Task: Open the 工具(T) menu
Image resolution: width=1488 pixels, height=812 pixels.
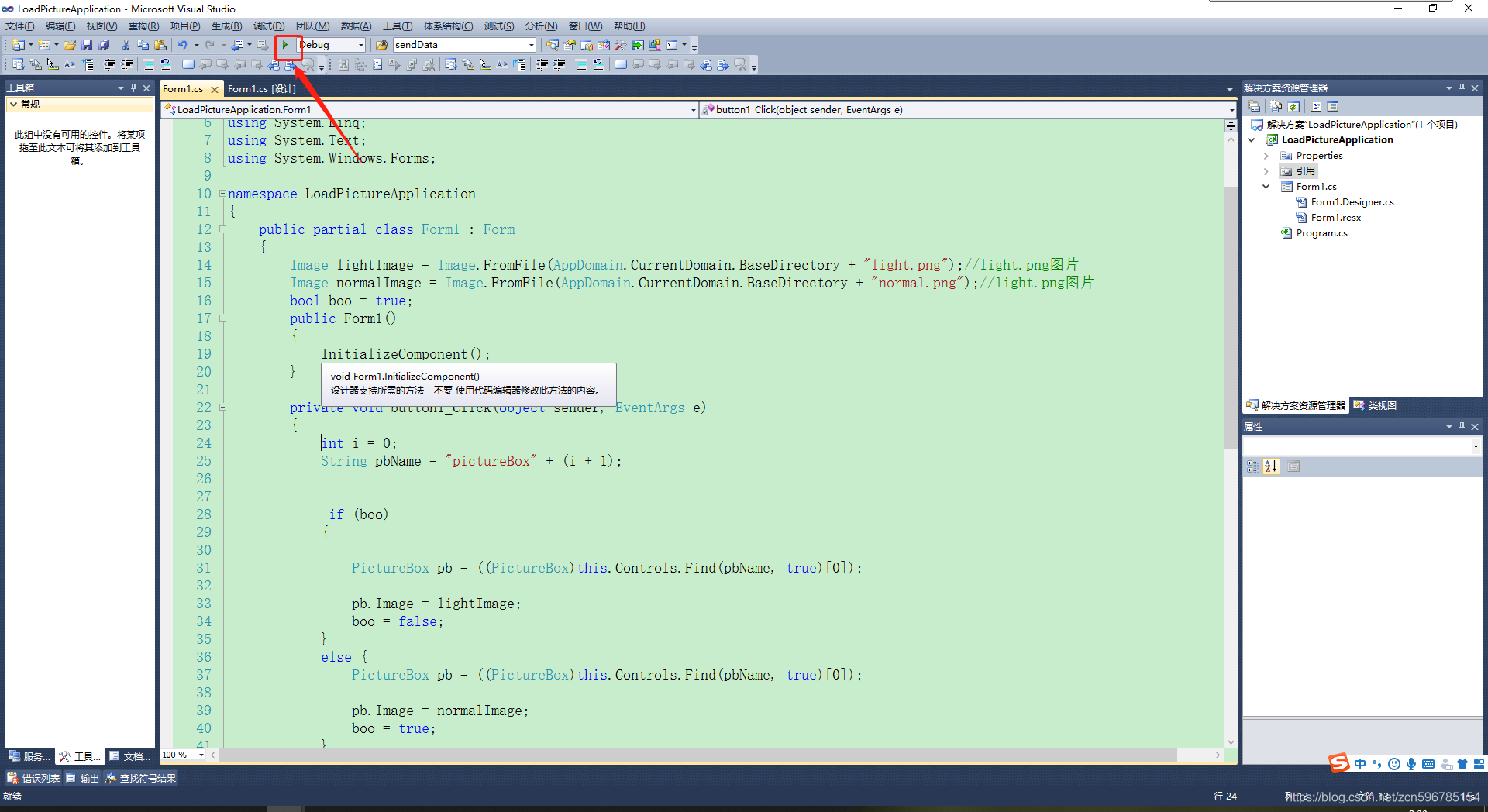Action: (x=398, y=26)
